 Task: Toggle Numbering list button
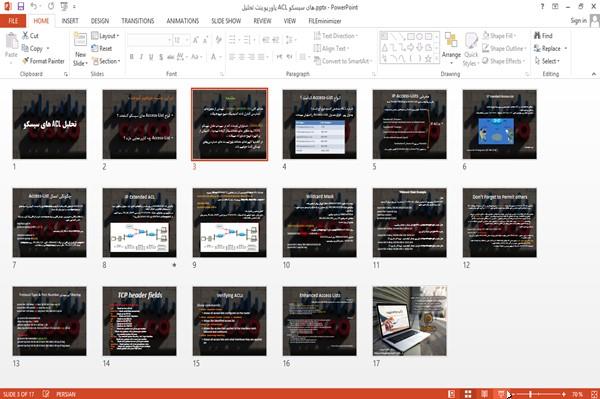click(248, 40)
